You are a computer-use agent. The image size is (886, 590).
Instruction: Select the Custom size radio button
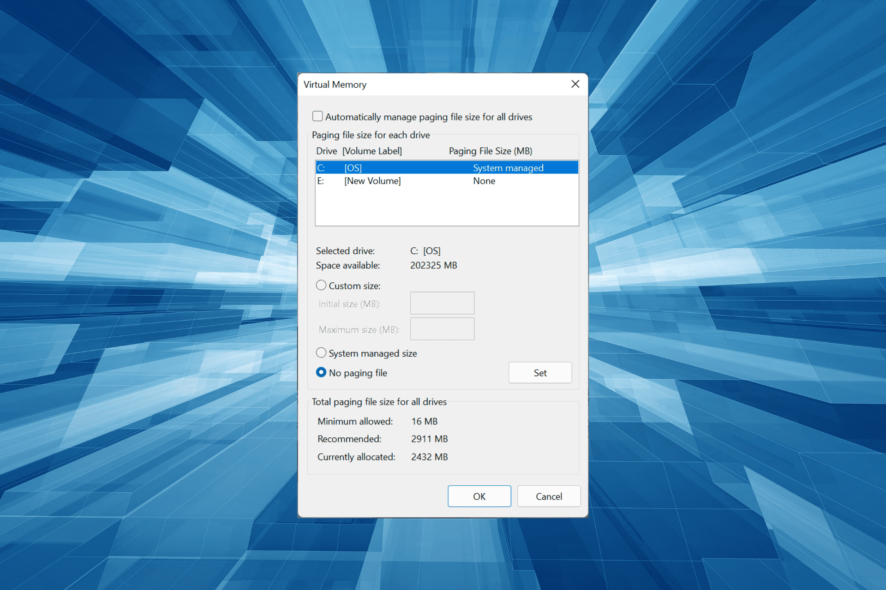point(321,285)
